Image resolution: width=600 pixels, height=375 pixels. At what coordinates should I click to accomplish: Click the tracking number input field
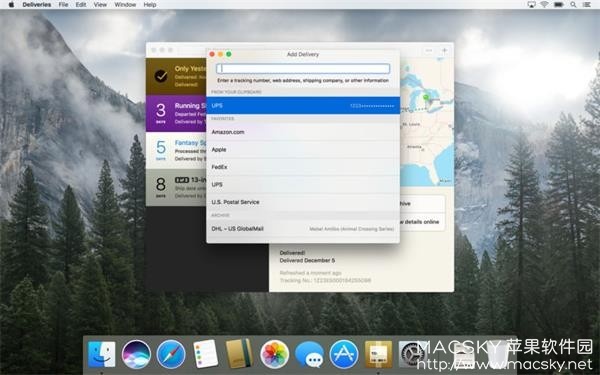[x=303, y=68]
